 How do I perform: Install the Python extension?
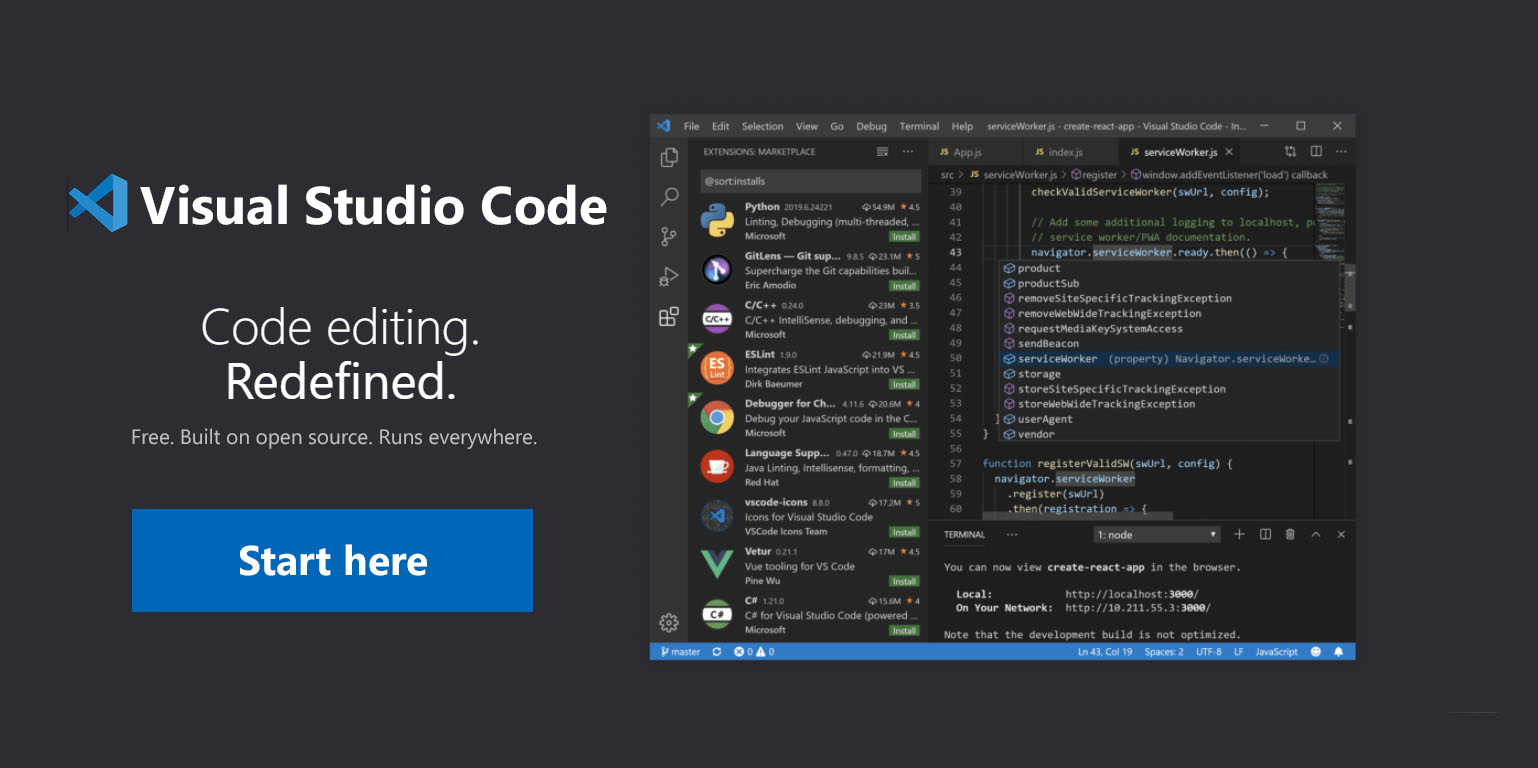click(x=904, y=236)
